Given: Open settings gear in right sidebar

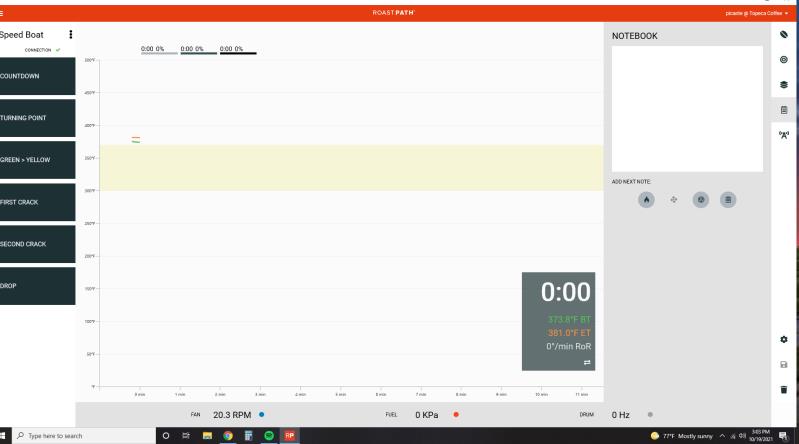Looking at the screenshot, I should [783, 341].
